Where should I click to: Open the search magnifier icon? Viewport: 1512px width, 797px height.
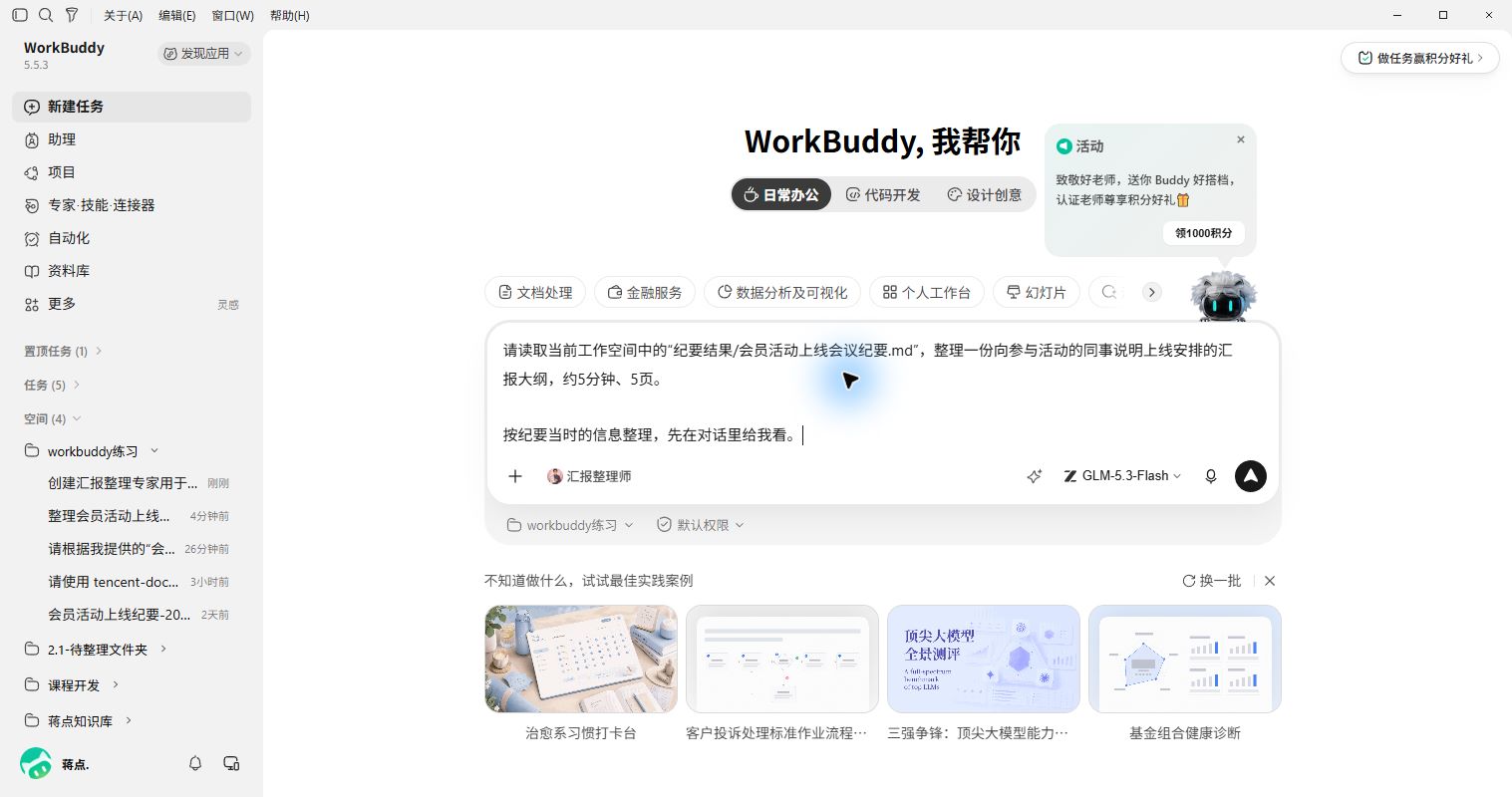point(46,15)
